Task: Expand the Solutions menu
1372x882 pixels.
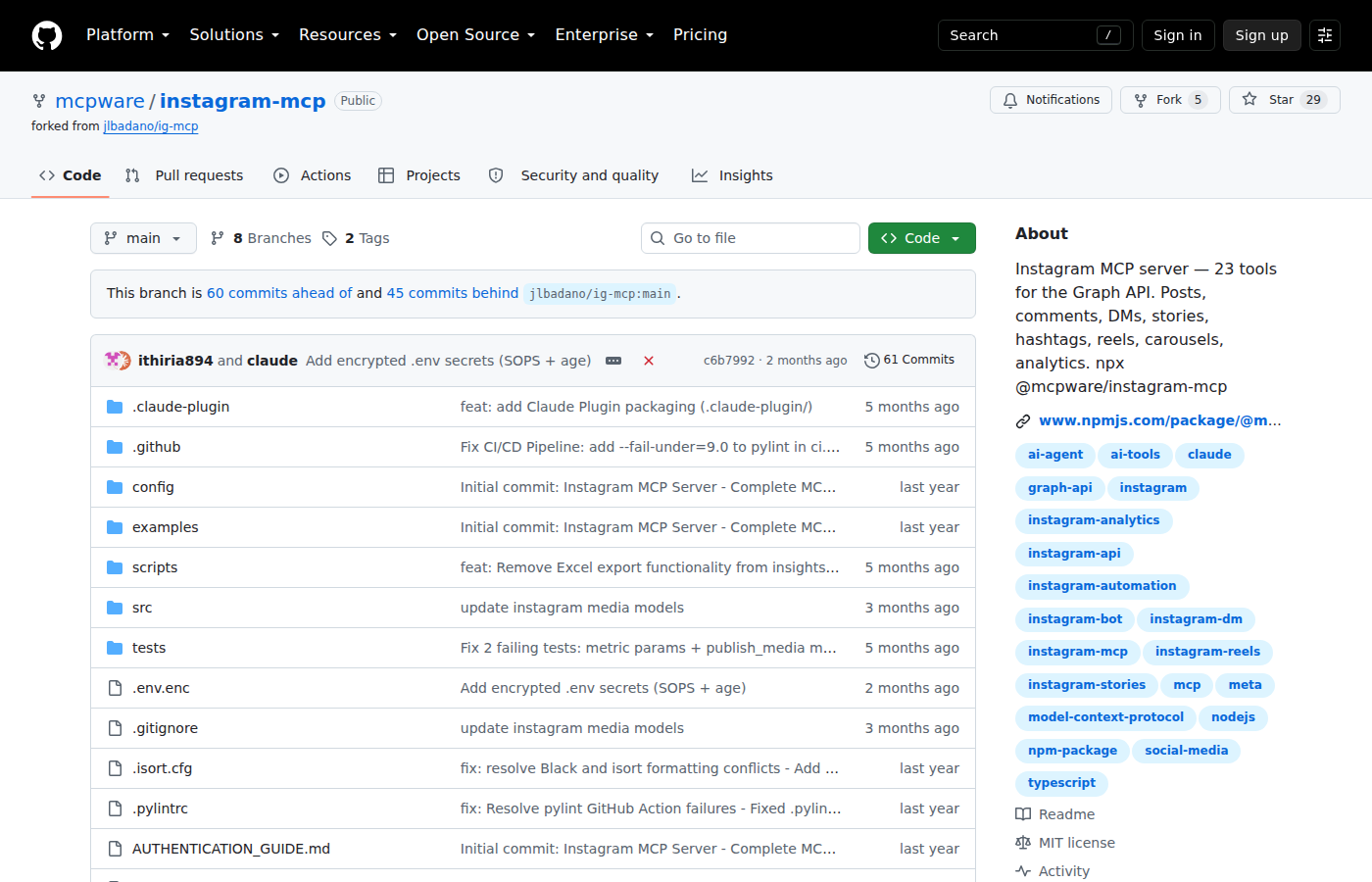Action: click(234, 35)
